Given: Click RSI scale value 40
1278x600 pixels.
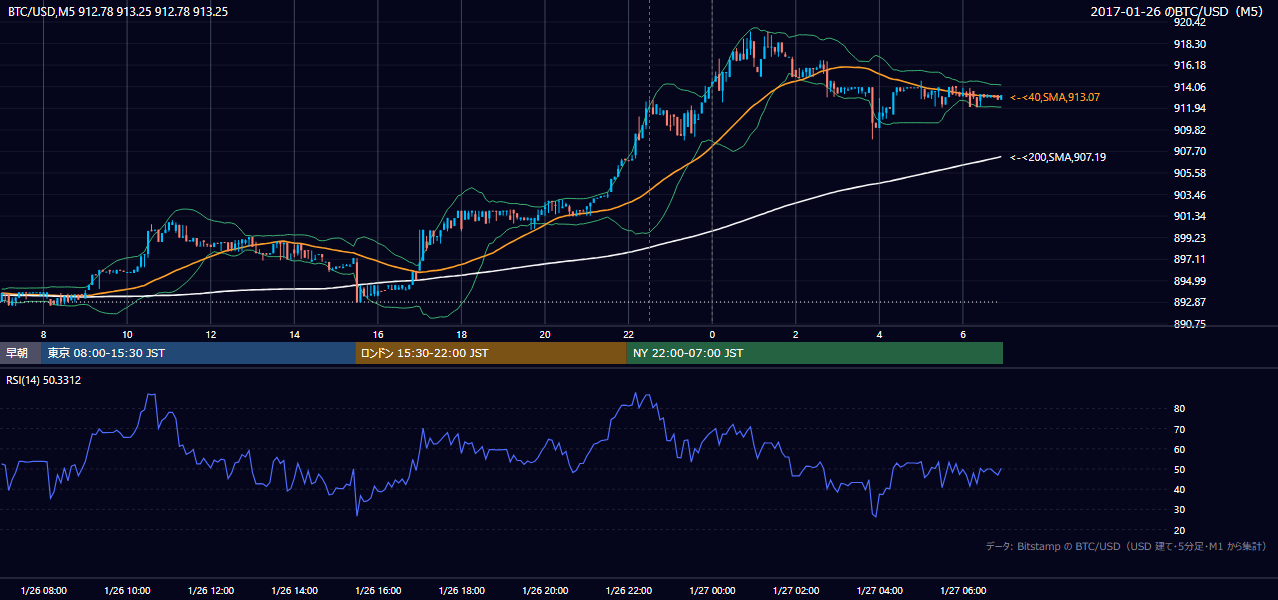Looking at the screenshot, I should click(x=1180, y=489).
